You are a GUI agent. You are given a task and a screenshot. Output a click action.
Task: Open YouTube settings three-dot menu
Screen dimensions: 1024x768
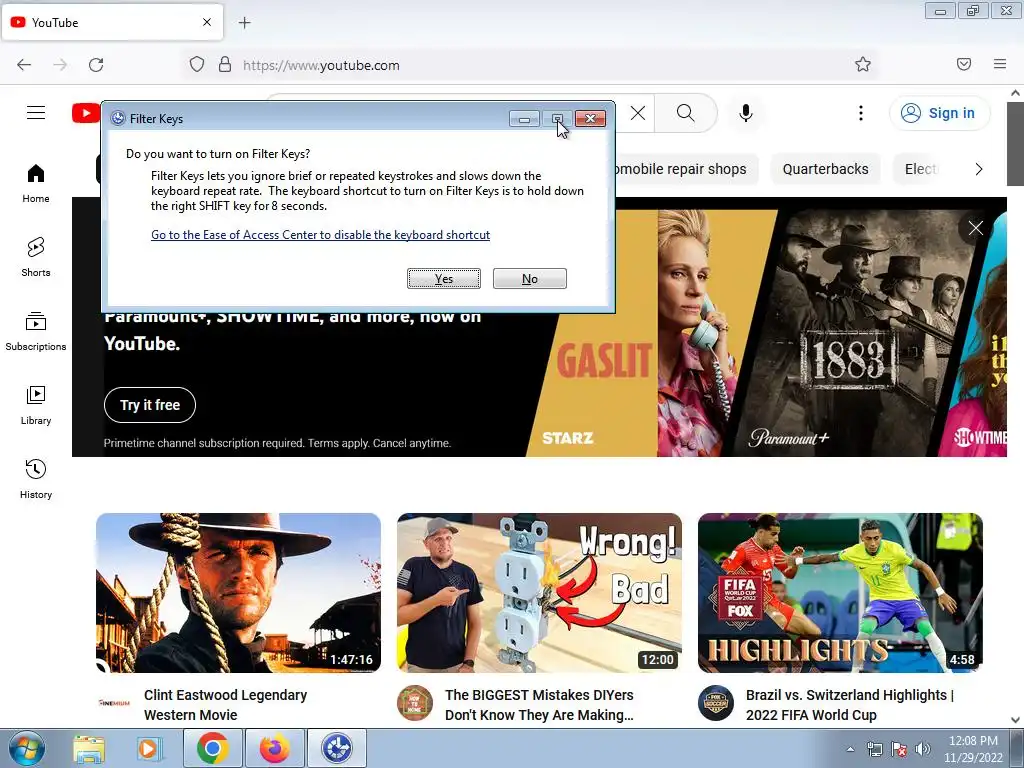pyautogui.click(x=861, y=113)
